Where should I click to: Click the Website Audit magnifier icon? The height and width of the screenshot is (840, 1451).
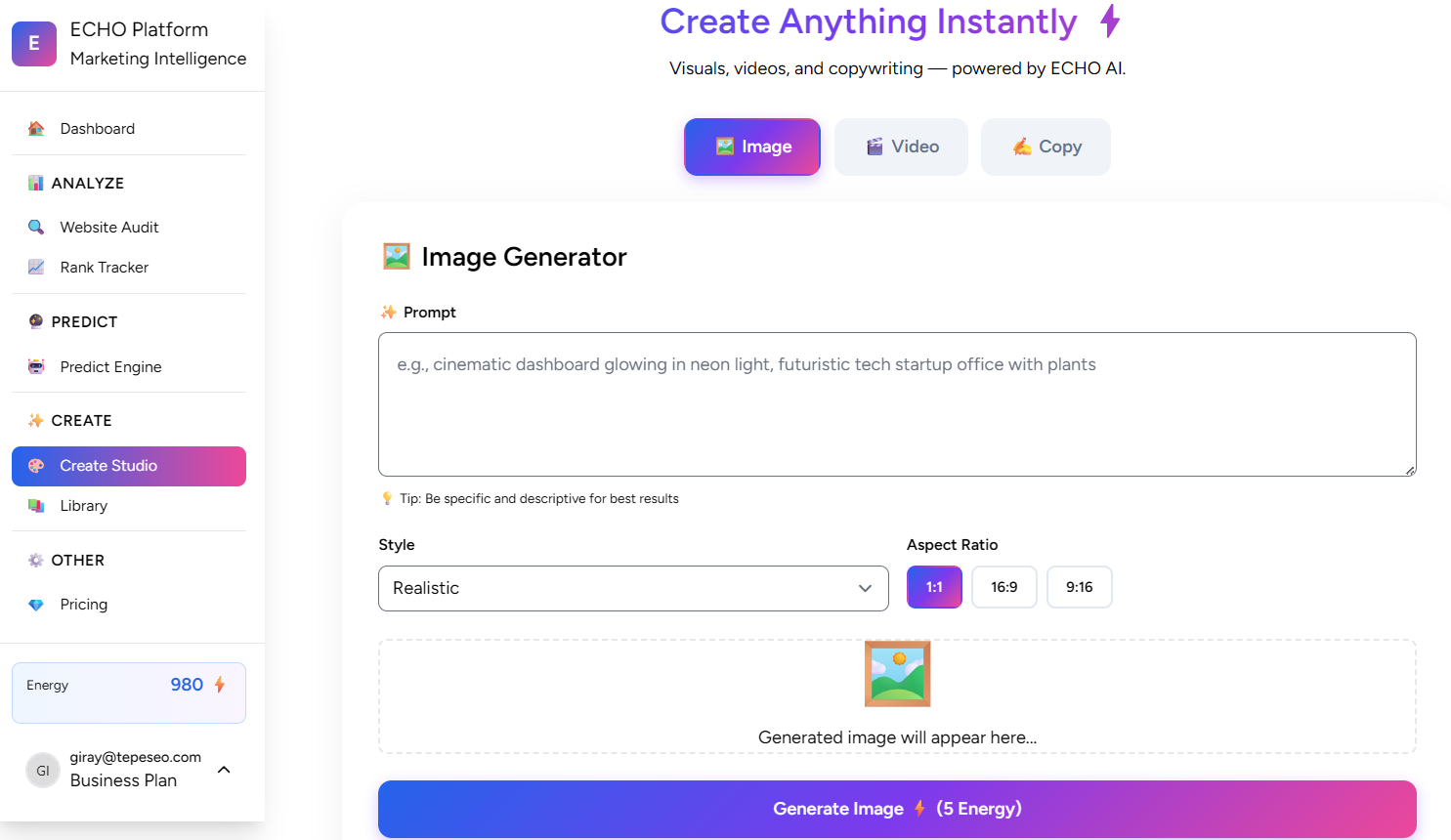click(x=36, y=227)
